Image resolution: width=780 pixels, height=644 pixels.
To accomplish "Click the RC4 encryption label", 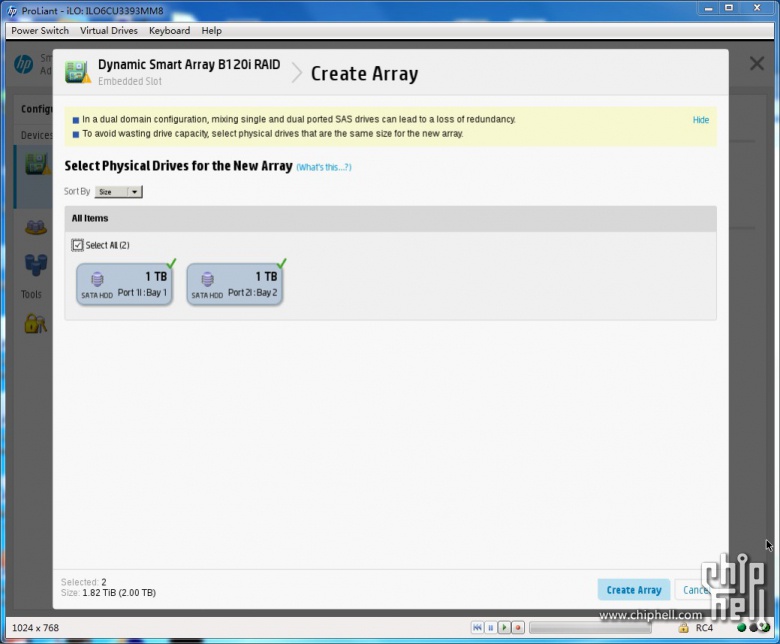I will 704,628.
